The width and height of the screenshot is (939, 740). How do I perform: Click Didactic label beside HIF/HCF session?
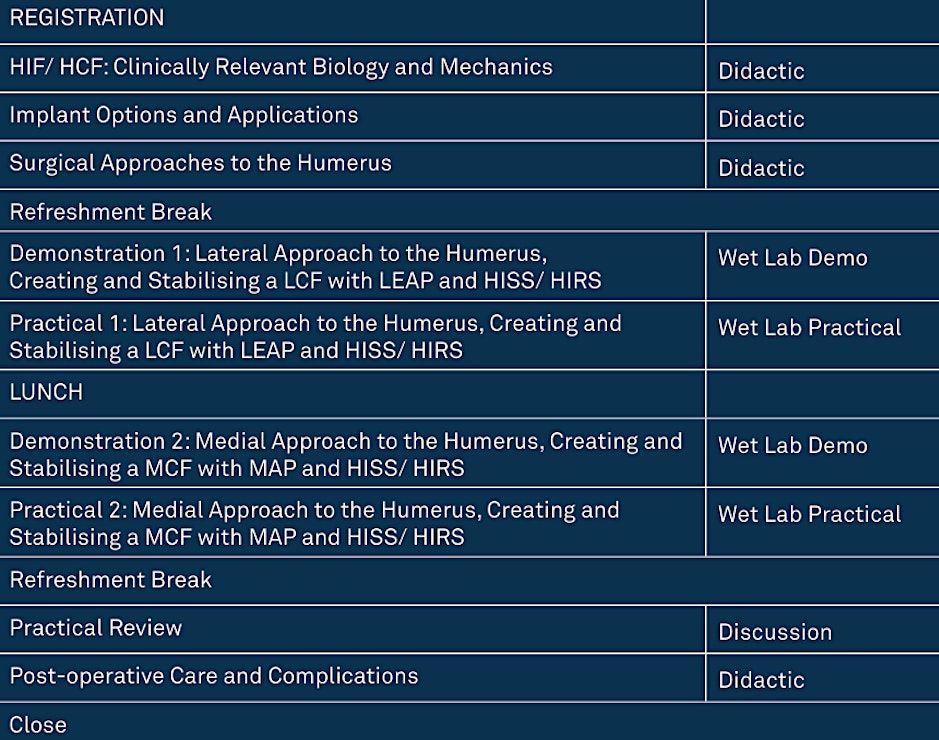tap(761, 71)
